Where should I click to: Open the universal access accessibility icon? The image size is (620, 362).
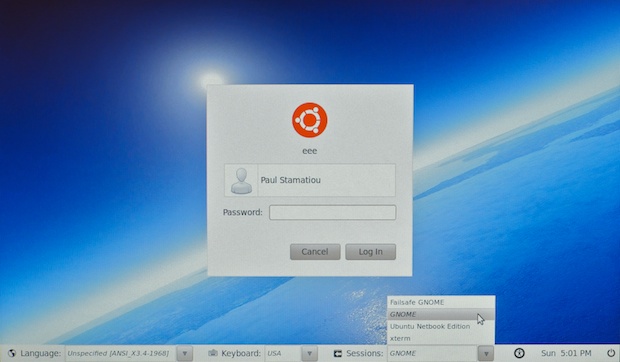click(519, 353)
